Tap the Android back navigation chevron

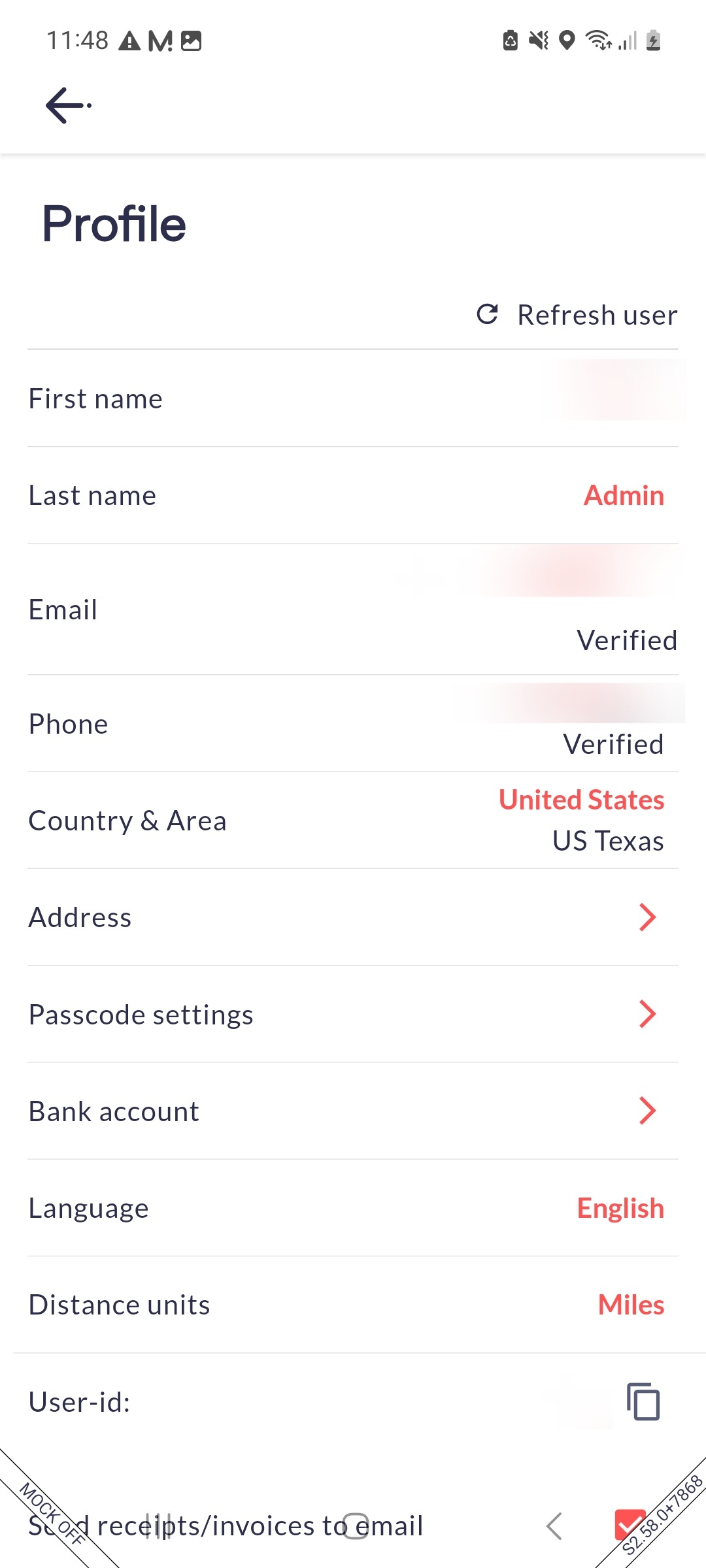(554, 1526)
